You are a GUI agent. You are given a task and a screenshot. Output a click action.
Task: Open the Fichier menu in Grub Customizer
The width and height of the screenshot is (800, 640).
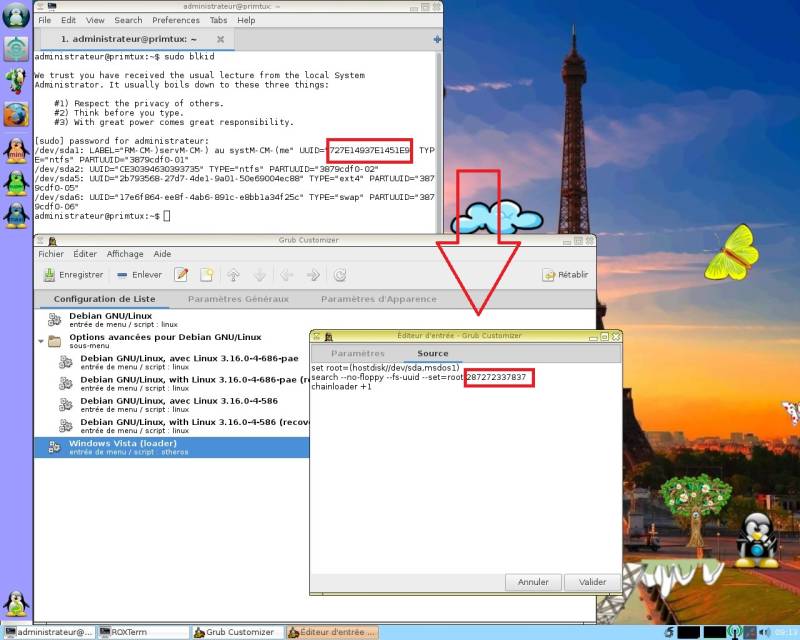[51, 254]
